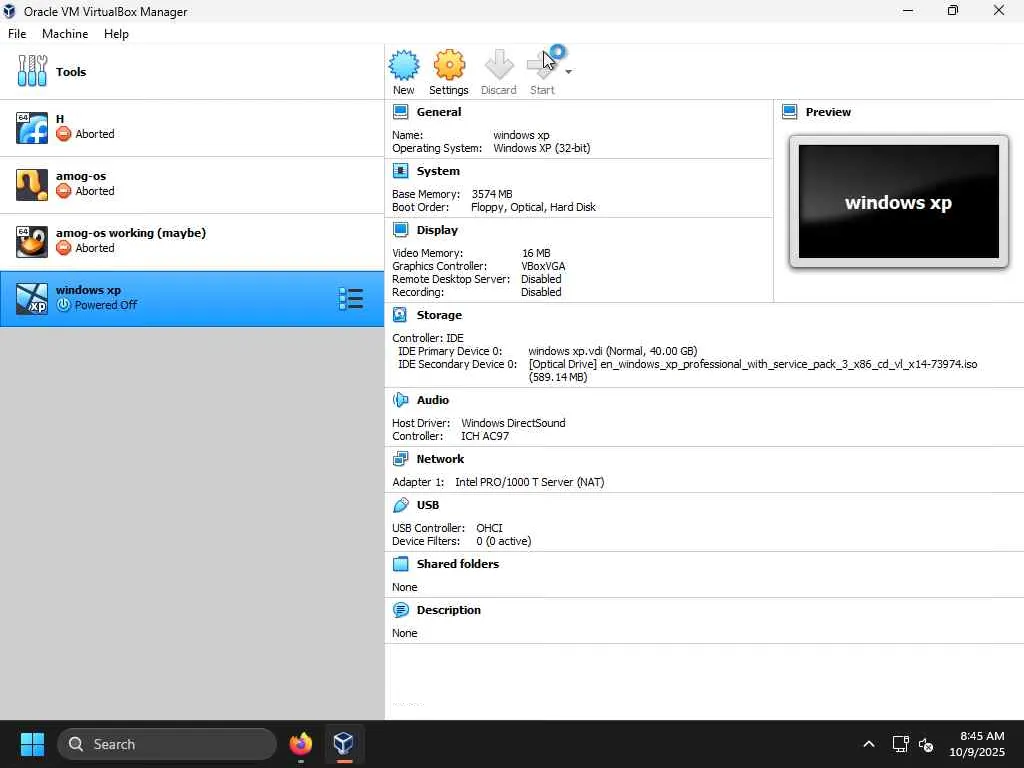This screenshot has height=768, width=1024.
Task: Select the Tools entry icon
Action: [x=32, y=71]
